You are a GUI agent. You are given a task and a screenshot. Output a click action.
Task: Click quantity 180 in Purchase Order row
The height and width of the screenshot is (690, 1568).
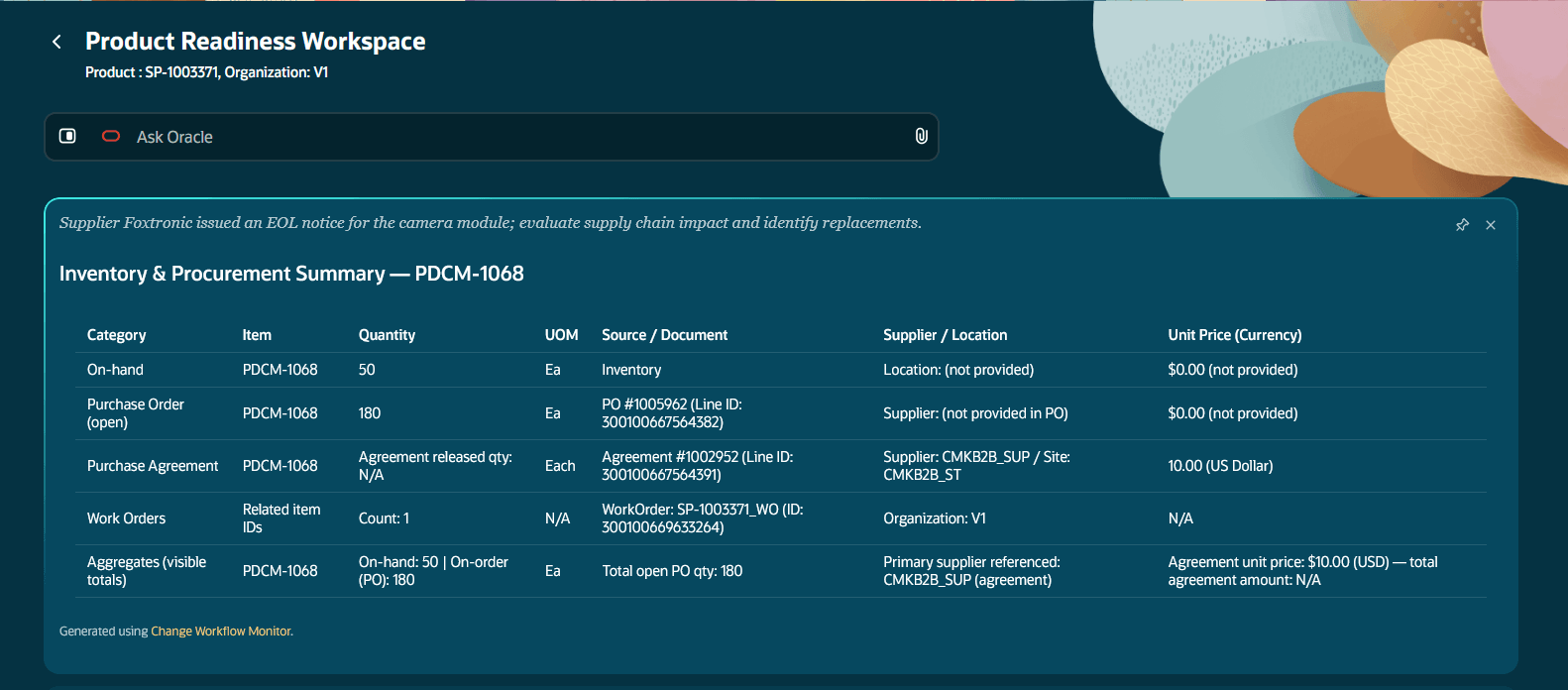pos(370,413)
